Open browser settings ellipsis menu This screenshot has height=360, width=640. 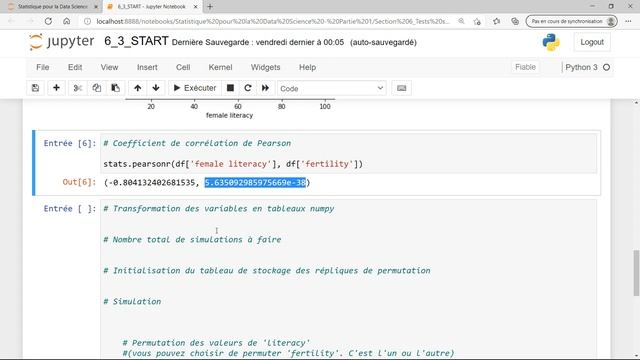tap(628, 21)
